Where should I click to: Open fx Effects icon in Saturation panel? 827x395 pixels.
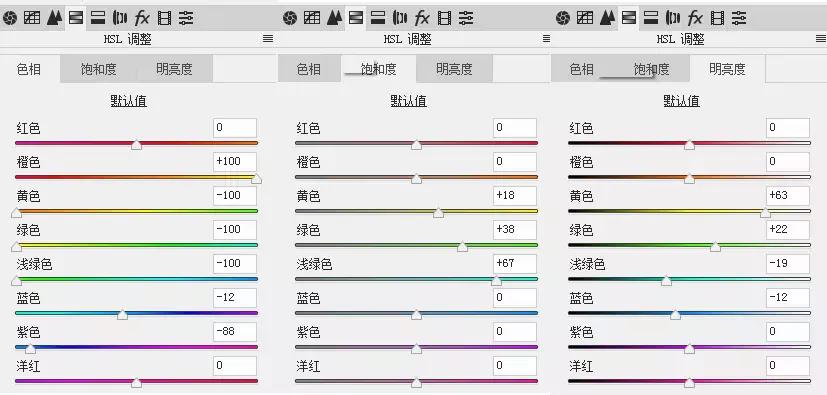click(422, 18)
